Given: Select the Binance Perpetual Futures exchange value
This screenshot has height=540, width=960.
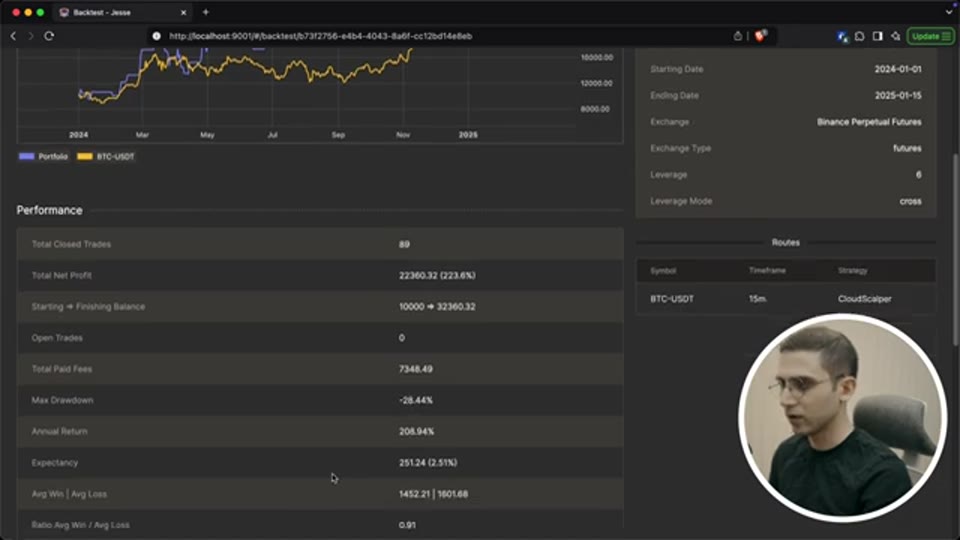Looking at the screenshot, I should pos(869,122).
